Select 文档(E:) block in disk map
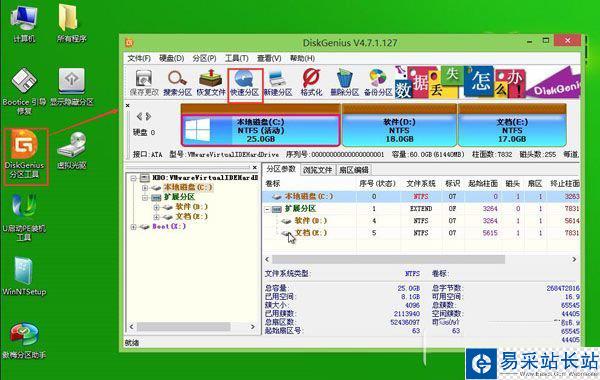600x380 pixels. tap(512, 130)
